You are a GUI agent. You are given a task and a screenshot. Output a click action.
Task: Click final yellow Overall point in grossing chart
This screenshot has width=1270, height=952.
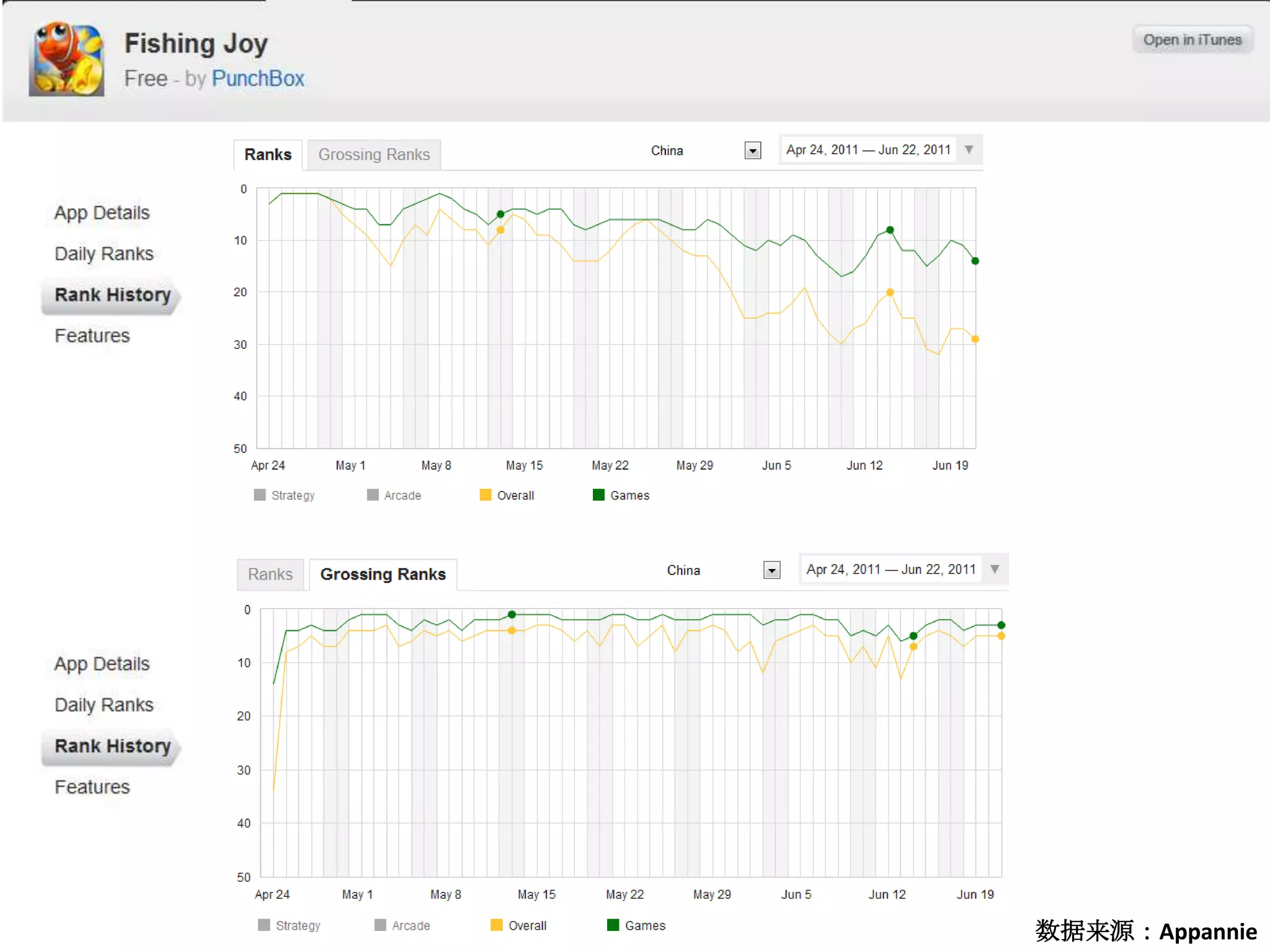tap(1001, 636)
